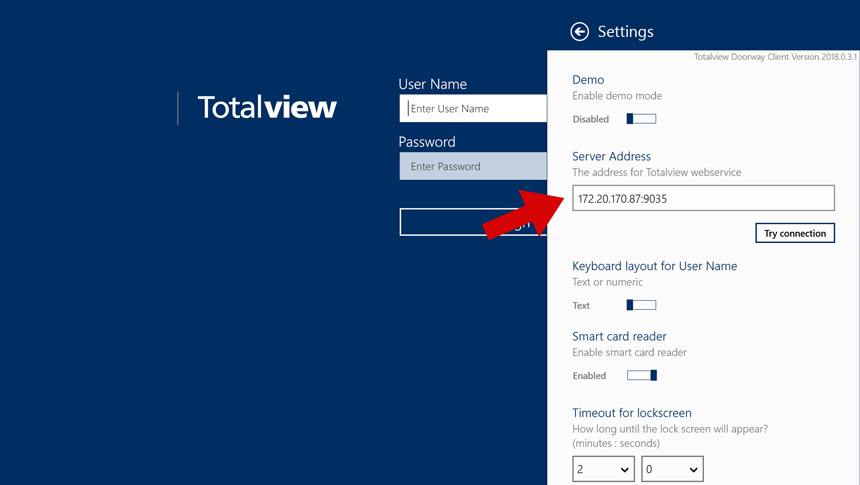860x485 pixels.
Task: Click the Enable smart card reader description
Action: click(x=629, y=352)
